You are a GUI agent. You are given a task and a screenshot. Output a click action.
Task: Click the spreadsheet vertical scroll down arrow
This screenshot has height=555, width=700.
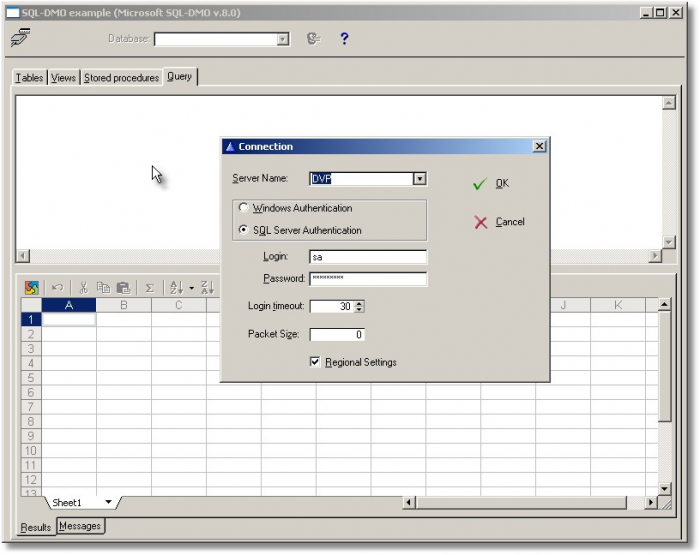pyautogui.click(x=664, y=489)
